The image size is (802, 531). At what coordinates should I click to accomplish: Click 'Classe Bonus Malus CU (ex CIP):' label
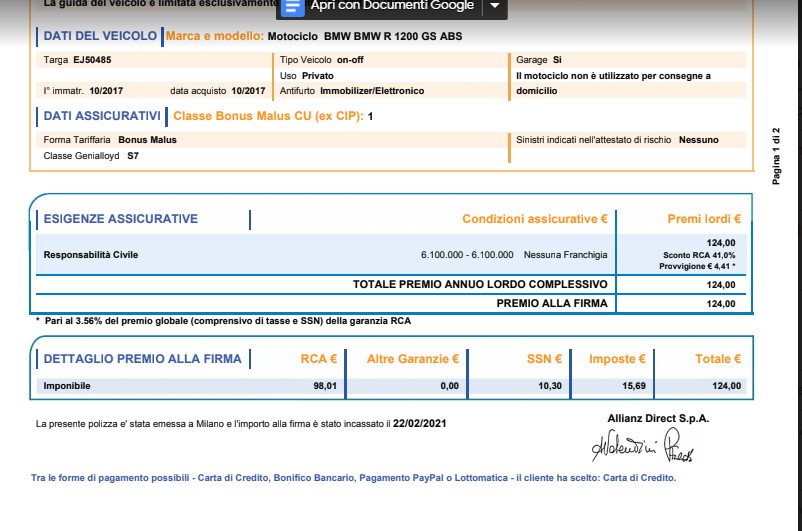269,116
